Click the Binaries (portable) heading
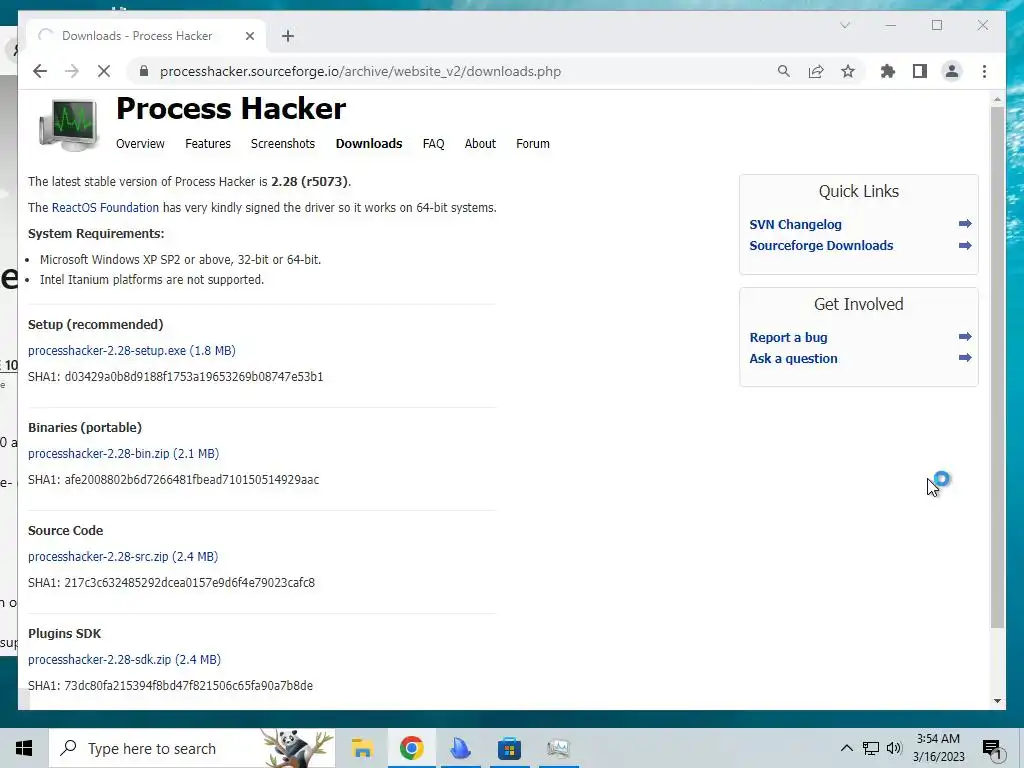 85,428
